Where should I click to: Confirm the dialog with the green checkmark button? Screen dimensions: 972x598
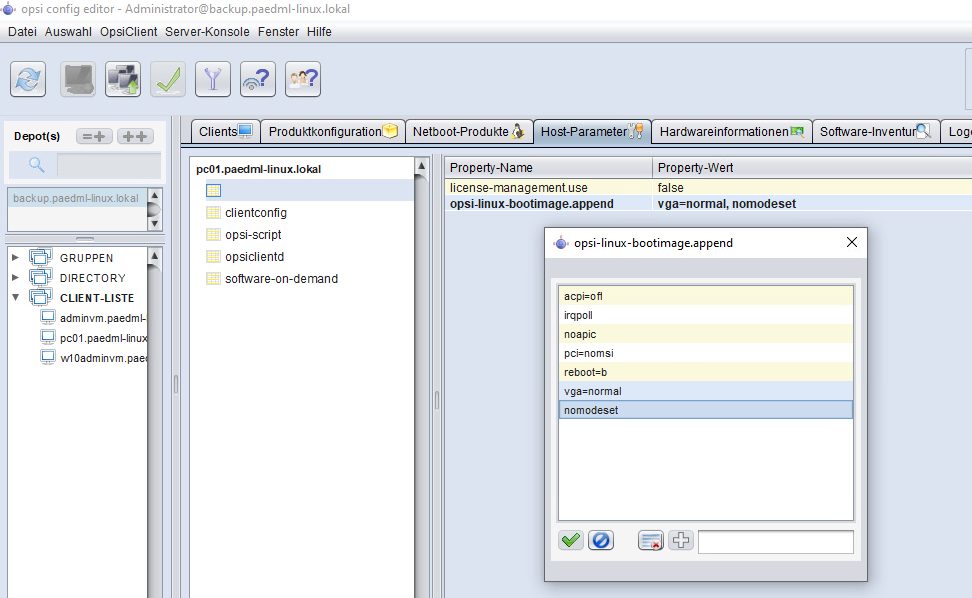(571, 540)
